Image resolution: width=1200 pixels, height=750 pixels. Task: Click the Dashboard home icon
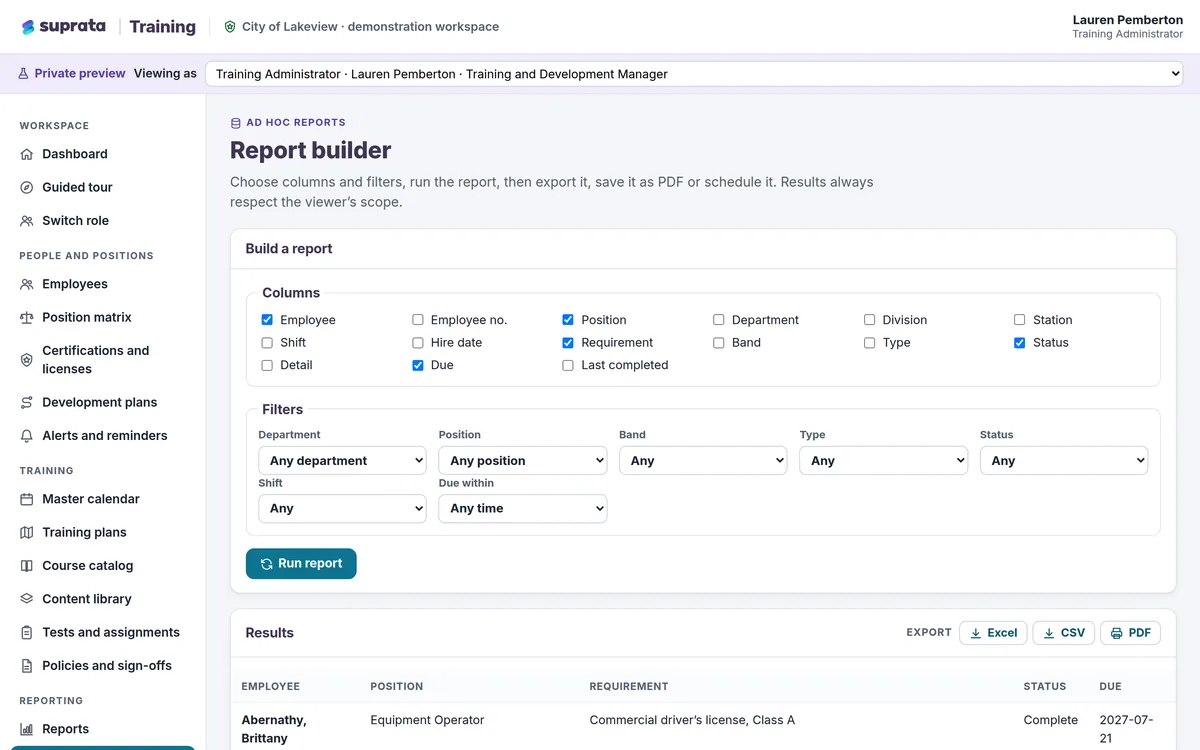click(x=27, y=154)
